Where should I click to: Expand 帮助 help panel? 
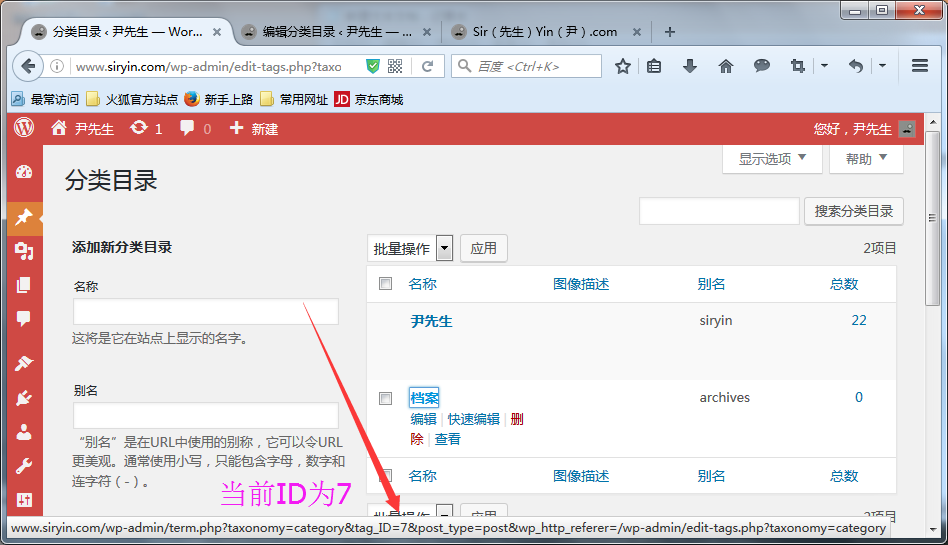[866, 159]
